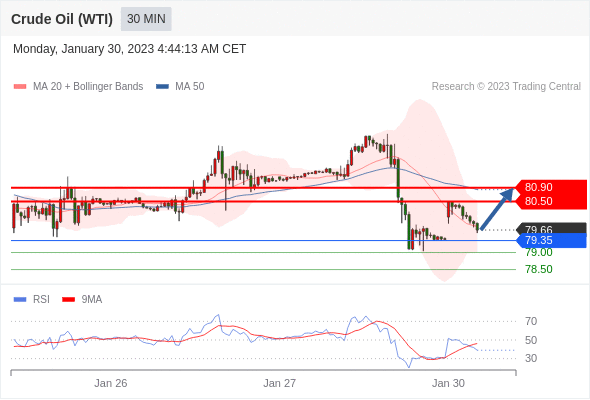Screen dimensions: 590x400
Task: Click the Jan 26 date axis label
Action: 111,383
